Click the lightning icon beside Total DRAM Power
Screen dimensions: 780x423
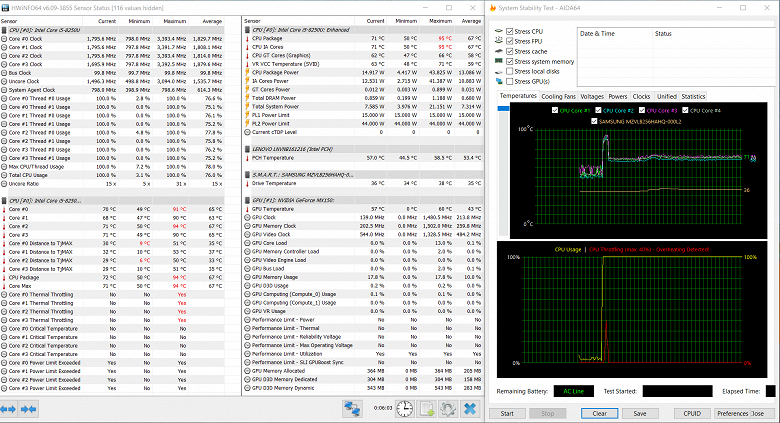[247, 98]
